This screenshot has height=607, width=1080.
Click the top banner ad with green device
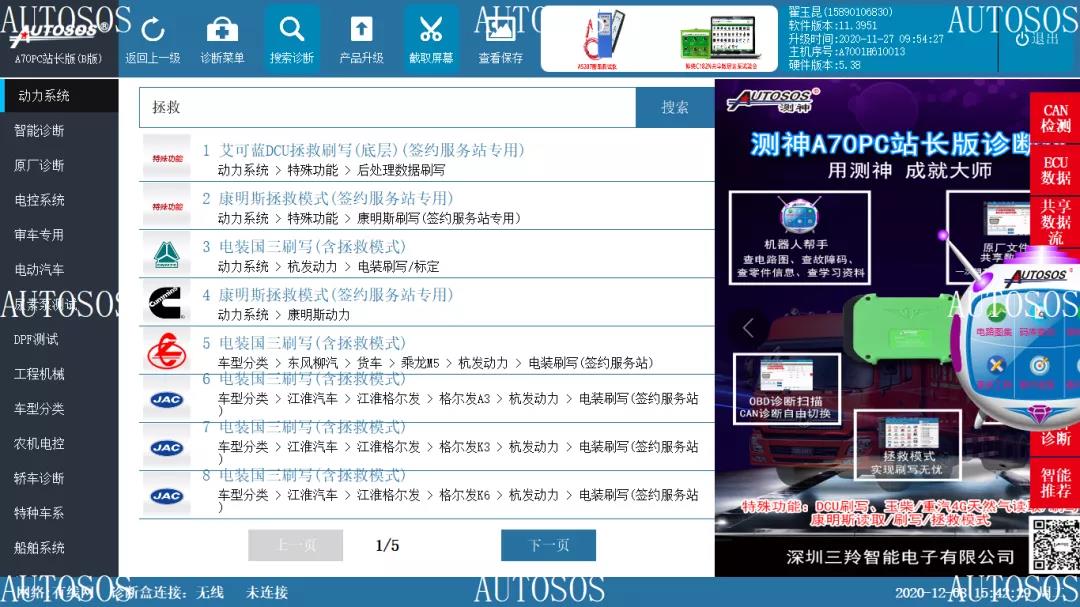(722, 40)
